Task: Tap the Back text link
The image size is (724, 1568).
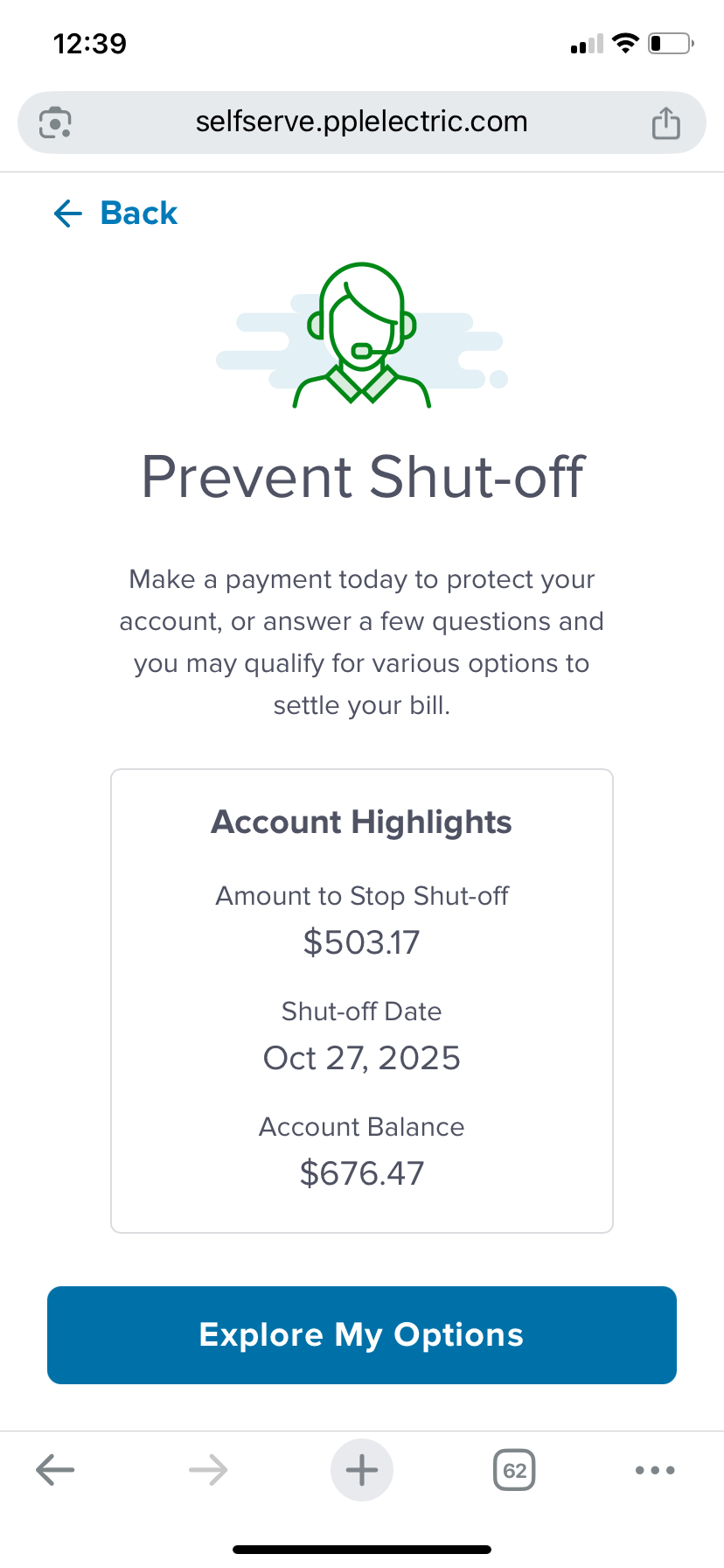Action: [x=139, y=213]
